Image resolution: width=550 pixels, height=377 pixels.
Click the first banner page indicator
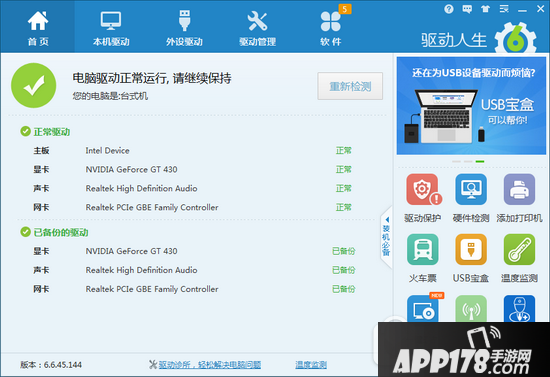point(456,161)
